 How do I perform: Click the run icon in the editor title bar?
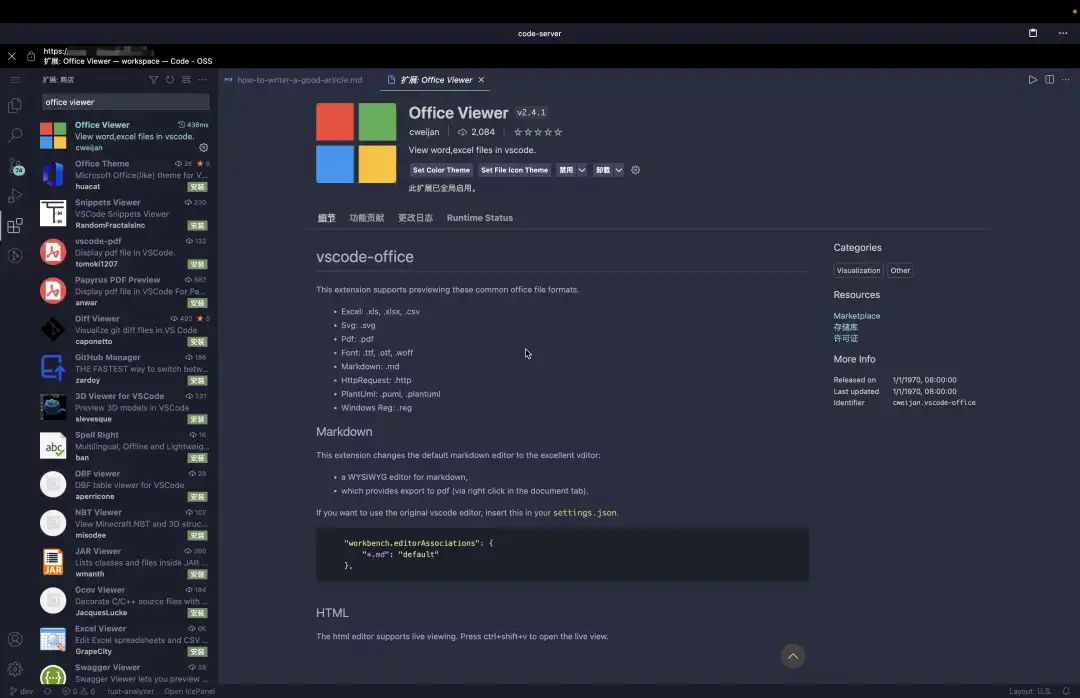coord(1032,80)
